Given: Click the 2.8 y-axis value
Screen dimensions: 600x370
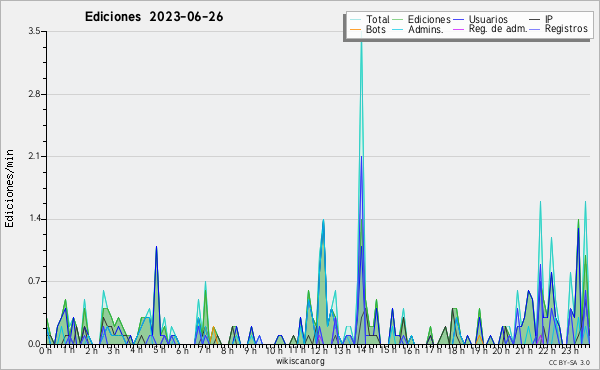Looking at the screenshot, I should click(34, 94).
